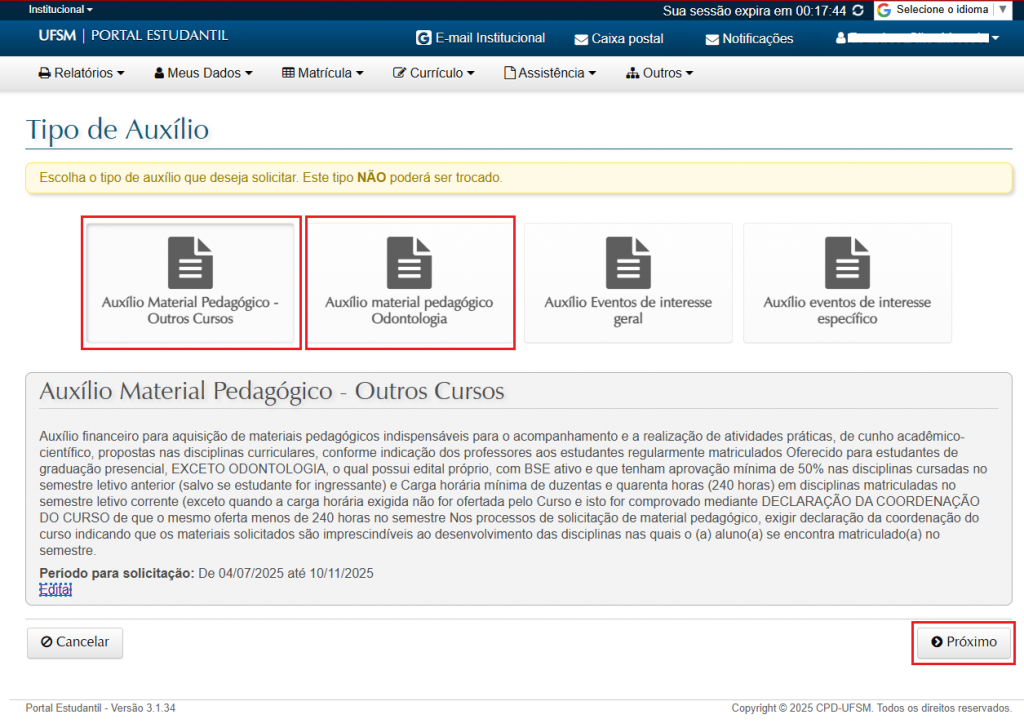Image resolution: width=1024 pixels, height=728 pixels.
Task: View Notificações in top bar
Action: [x=749, y=39]
